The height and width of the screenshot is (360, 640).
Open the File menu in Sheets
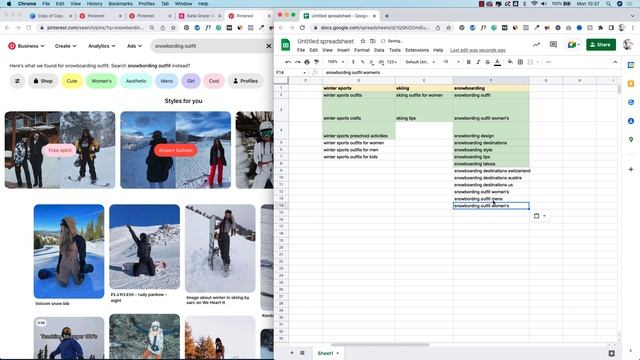[301, 50]
